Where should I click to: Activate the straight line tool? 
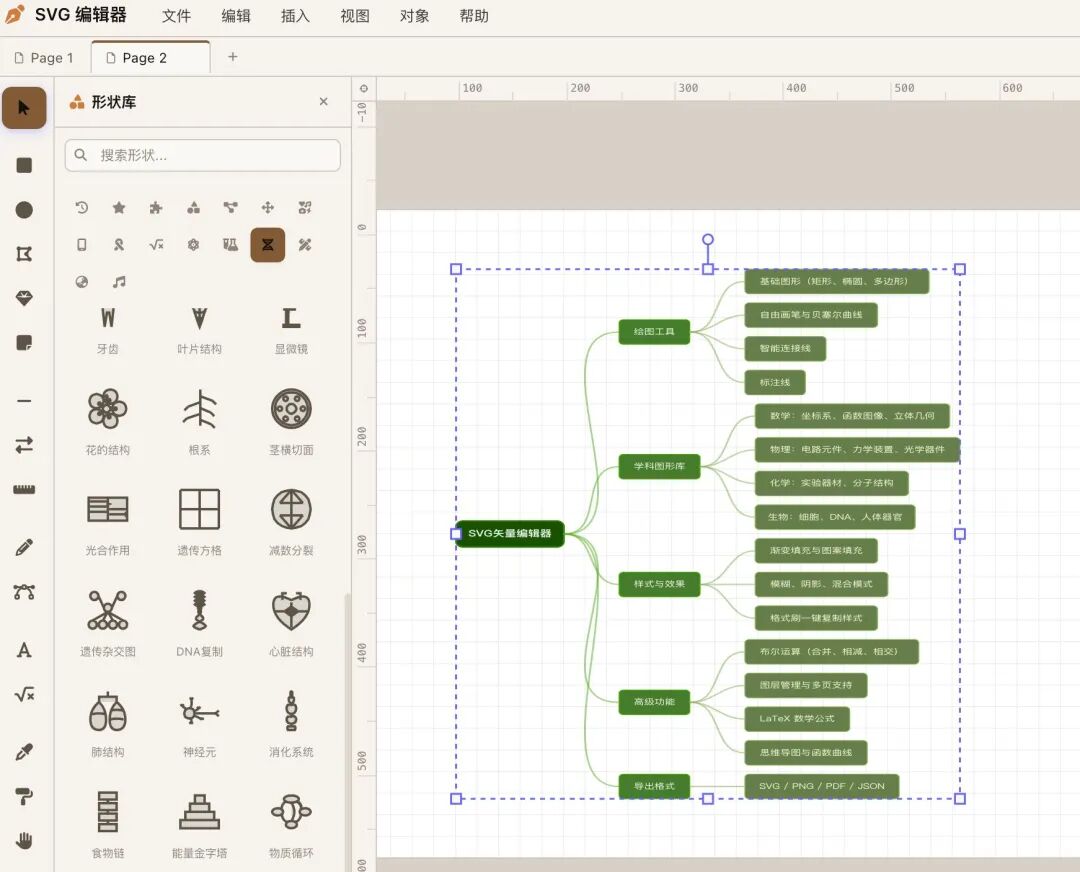pos(24,400)
